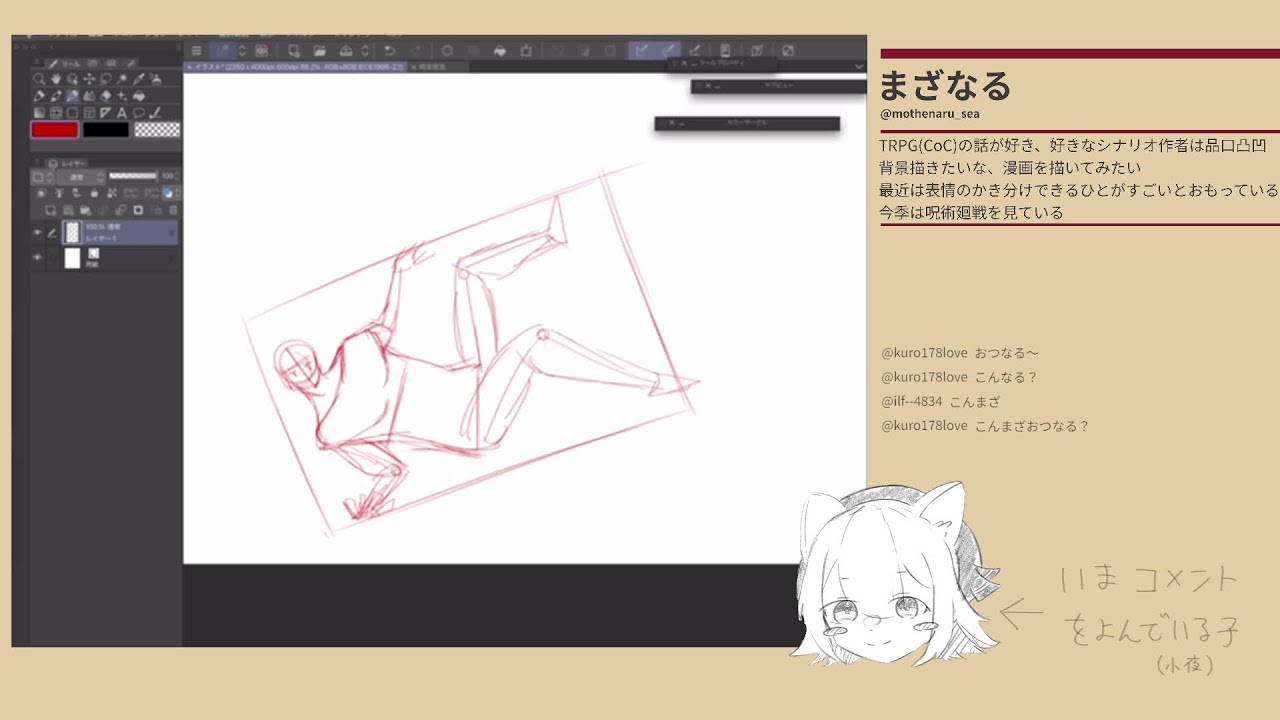Select the Pen tool
This screenshot has width=1280, height=720.
click(38, 96)
